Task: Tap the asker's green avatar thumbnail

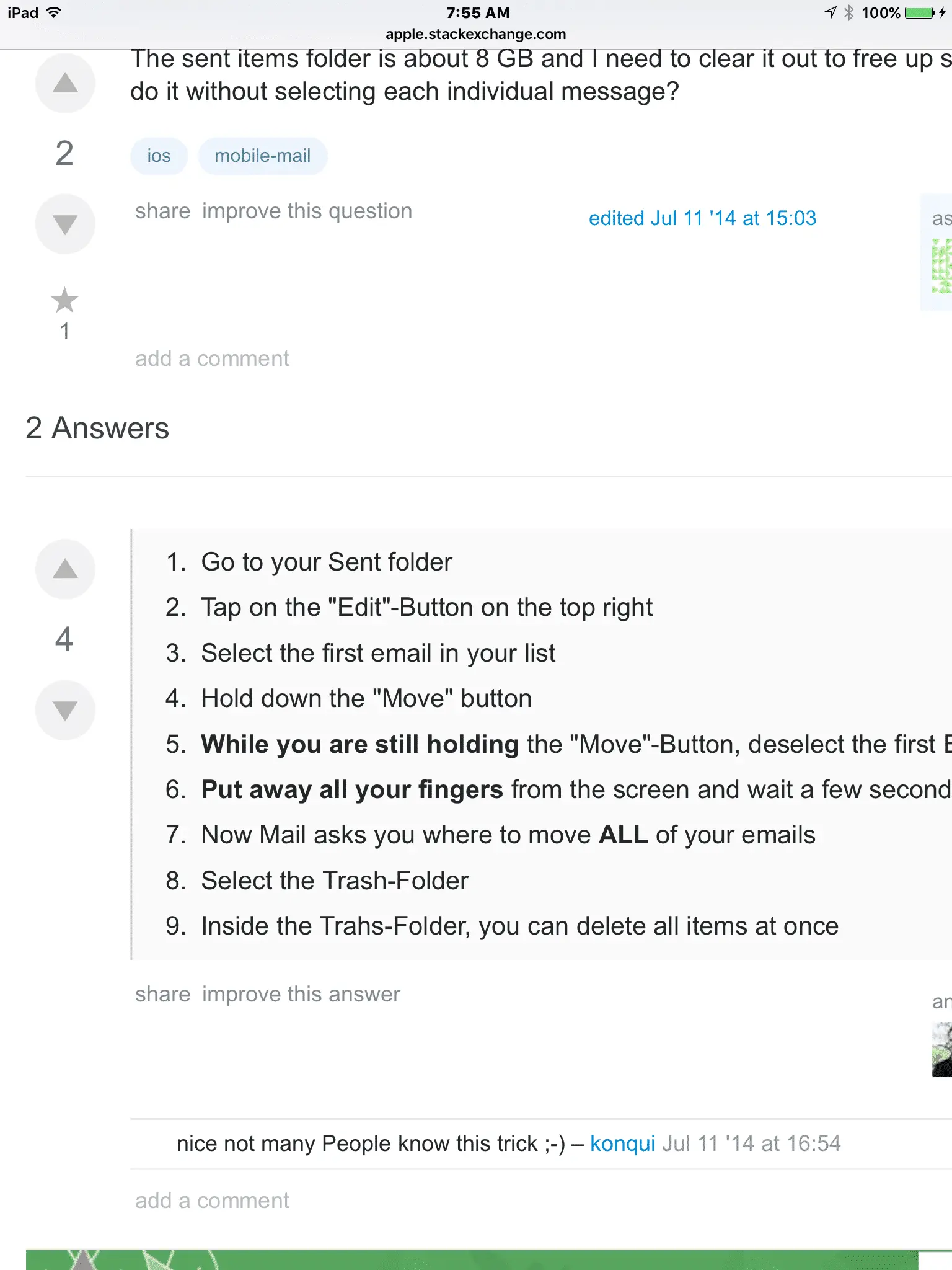Action: pyautogui.click(x=941, y=267)
